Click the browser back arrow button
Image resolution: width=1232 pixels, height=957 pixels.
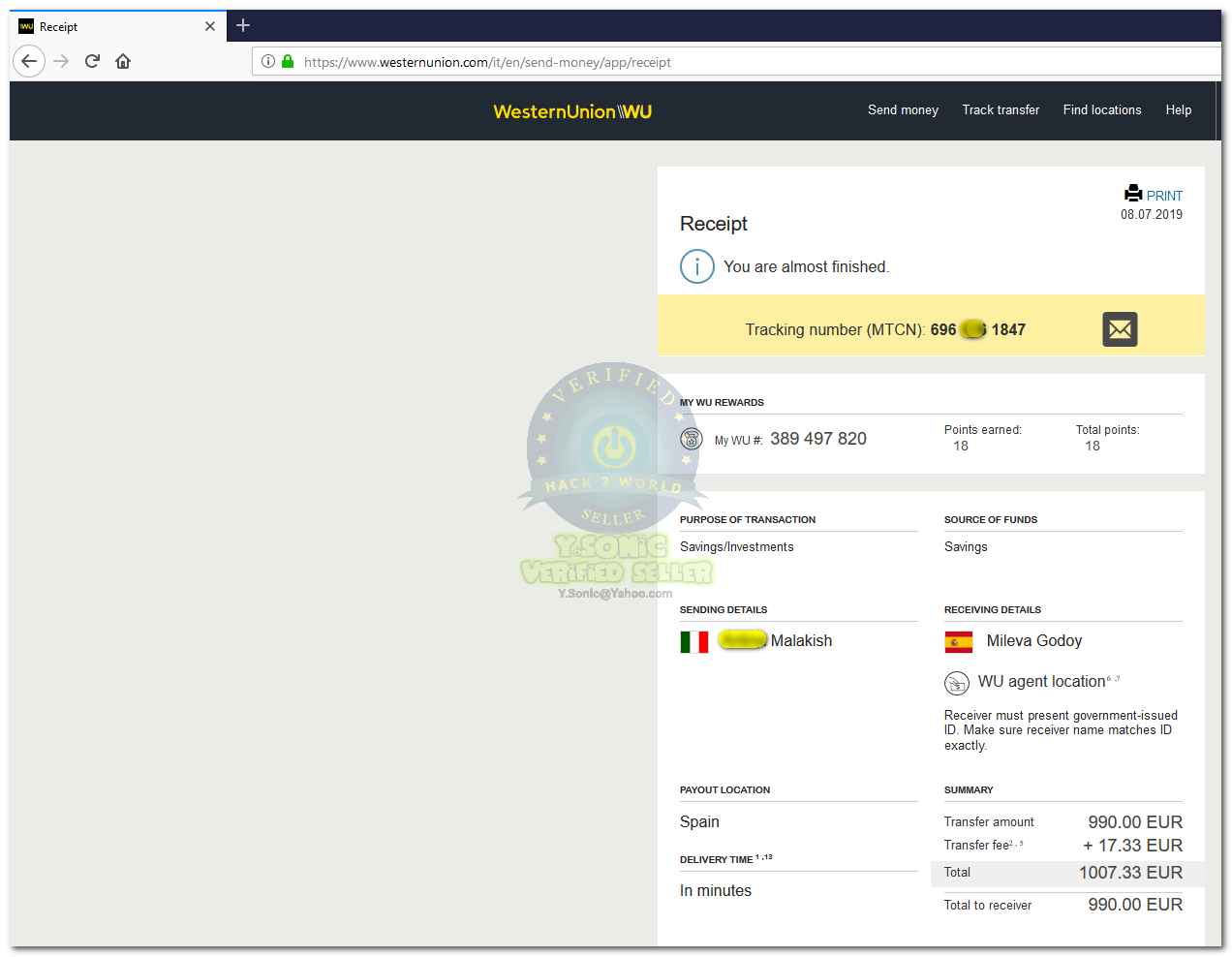(x=29, y=61)
